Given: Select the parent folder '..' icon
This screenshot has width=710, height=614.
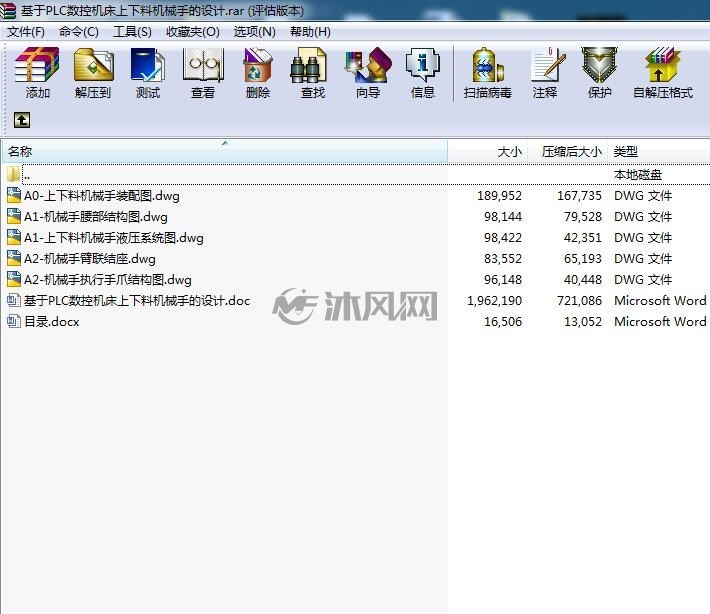Looking at the screenshot, I should [x=13, y=174].
